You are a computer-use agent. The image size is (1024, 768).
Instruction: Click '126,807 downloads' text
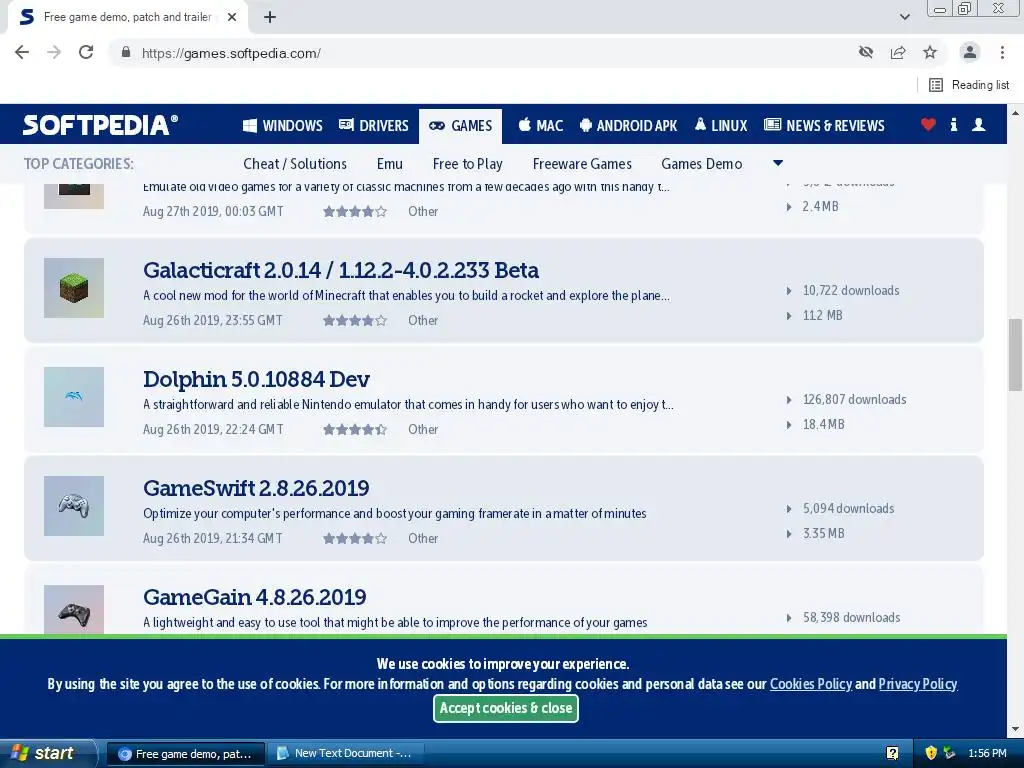tap(854, 400)
